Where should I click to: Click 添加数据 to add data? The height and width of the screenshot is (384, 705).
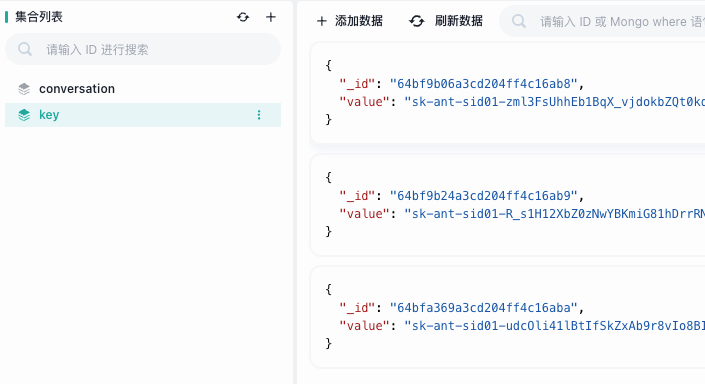[350, 21]
